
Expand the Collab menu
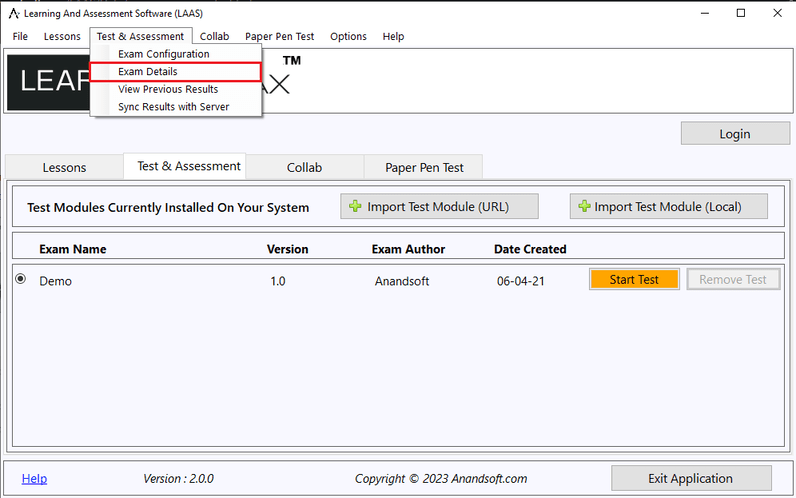click(214, 36)
